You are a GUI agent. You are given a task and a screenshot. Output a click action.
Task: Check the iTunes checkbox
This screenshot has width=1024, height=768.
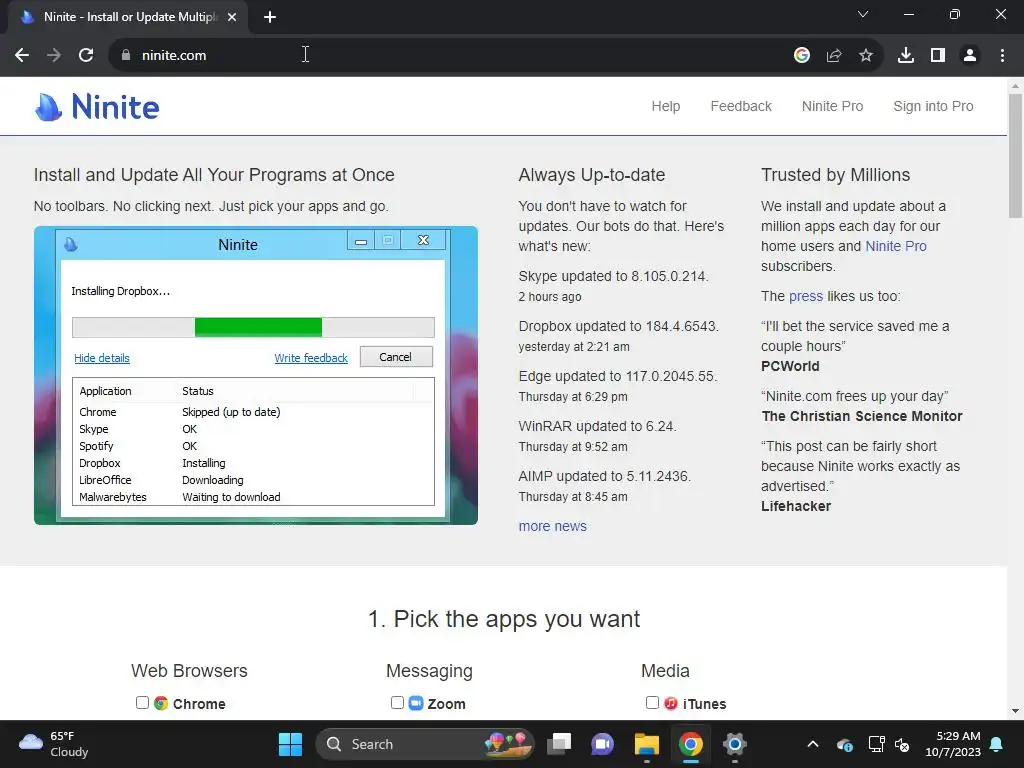pyautogui.click(x=652, y=702)
